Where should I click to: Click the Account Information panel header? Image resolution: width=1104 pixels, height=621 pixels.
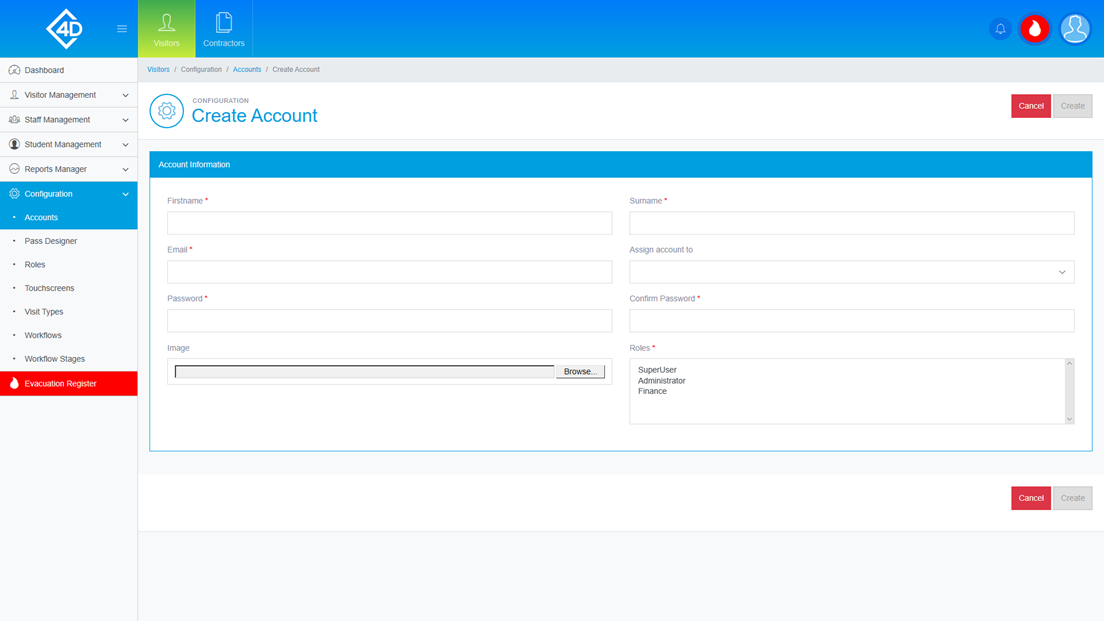point(620,165)
